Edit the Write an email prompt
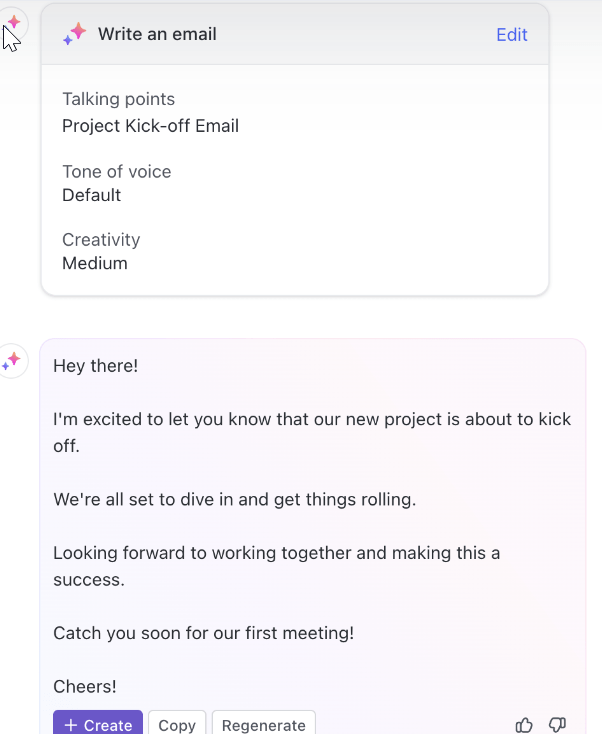Image resolution: width=602 pixels, height=734 pixels. [x=512, y=35]
